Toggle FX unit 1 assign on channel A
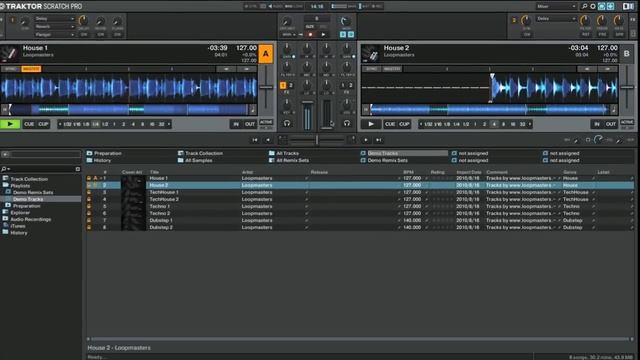Screen dimensions: 640x360 pyautogui.click(x=283, y=85)
